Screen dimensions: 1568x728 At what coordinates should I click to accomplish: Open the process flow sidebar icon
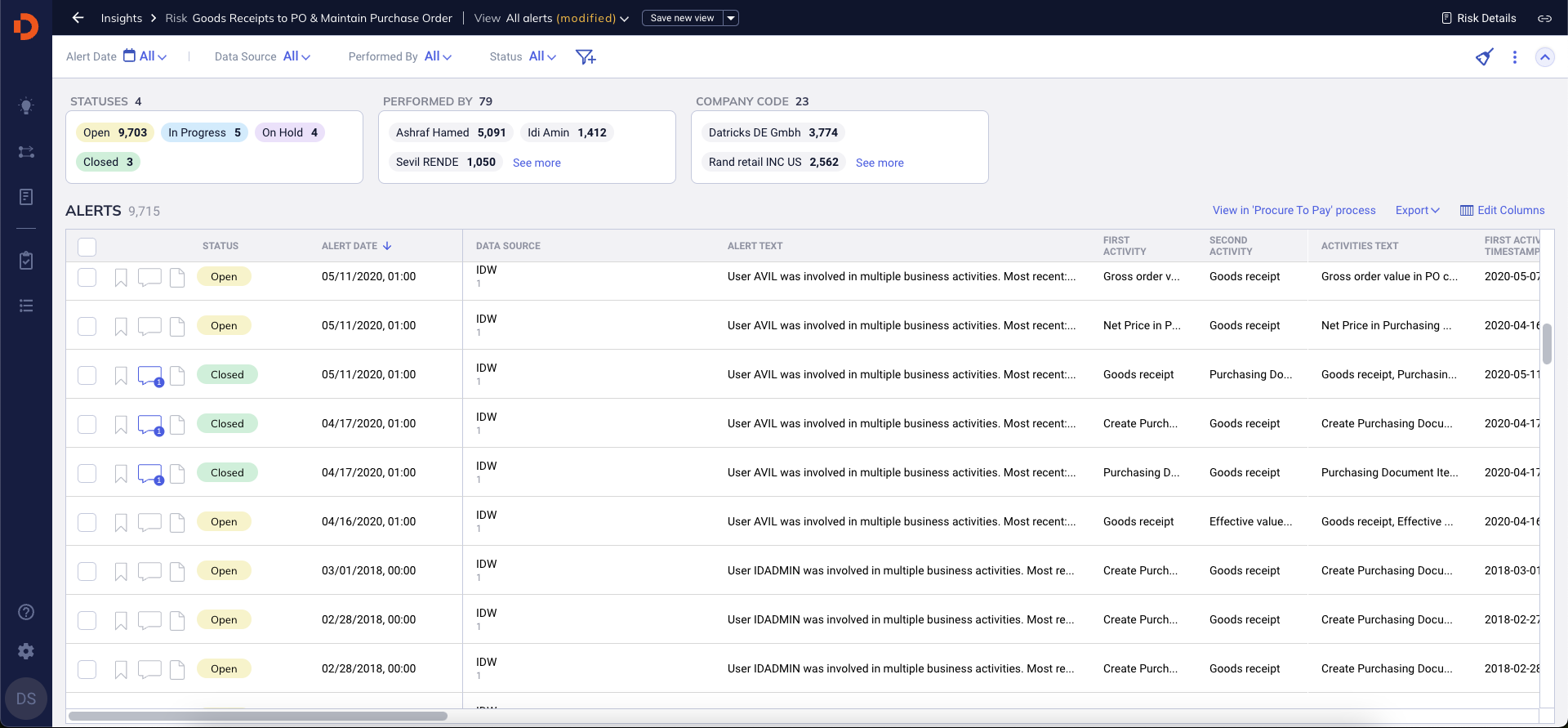pos(26,152)
